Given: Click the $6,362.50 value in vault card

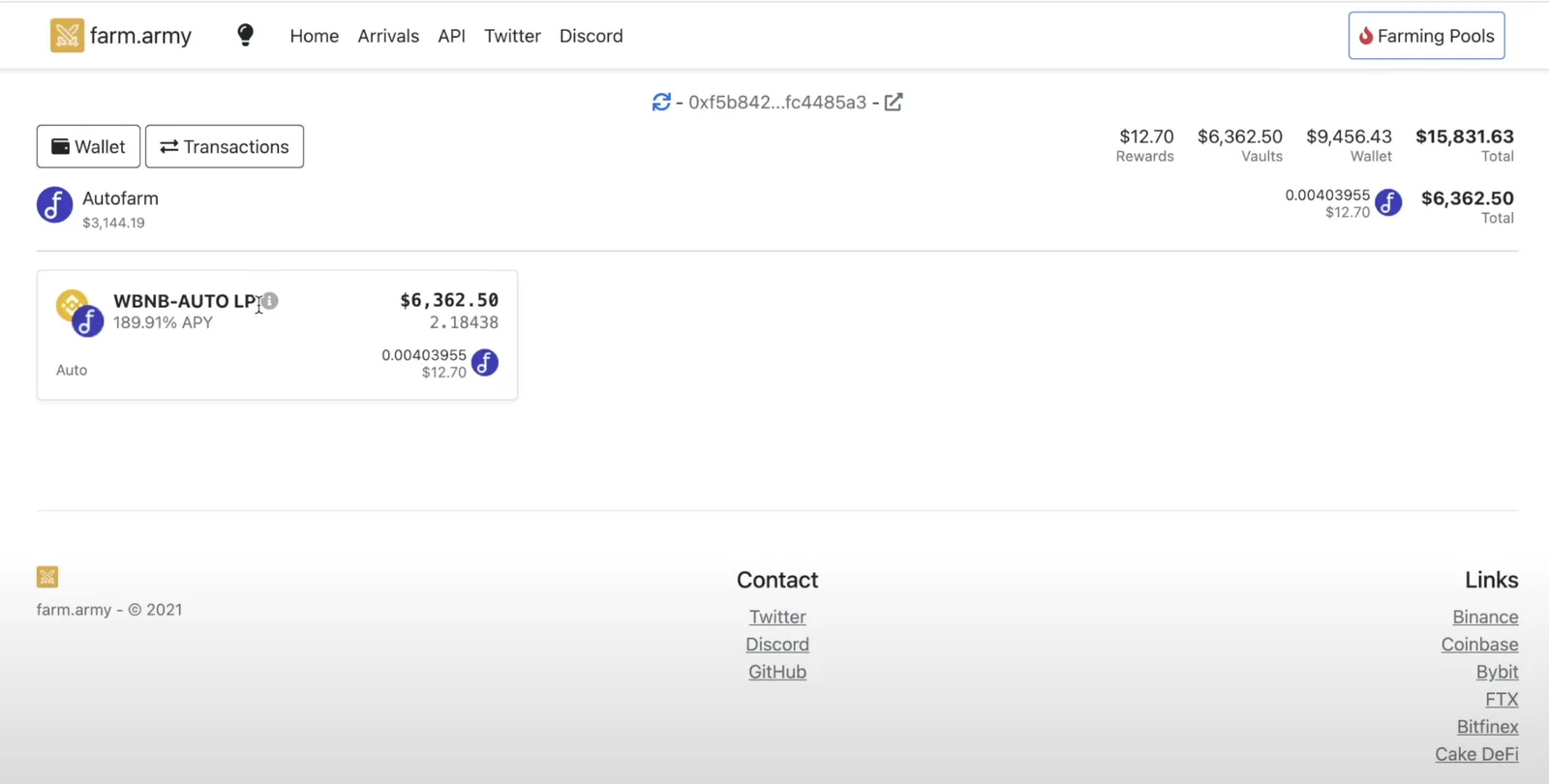Looking at the screenshot, I should pyautogui.click(x=449, y=300).
